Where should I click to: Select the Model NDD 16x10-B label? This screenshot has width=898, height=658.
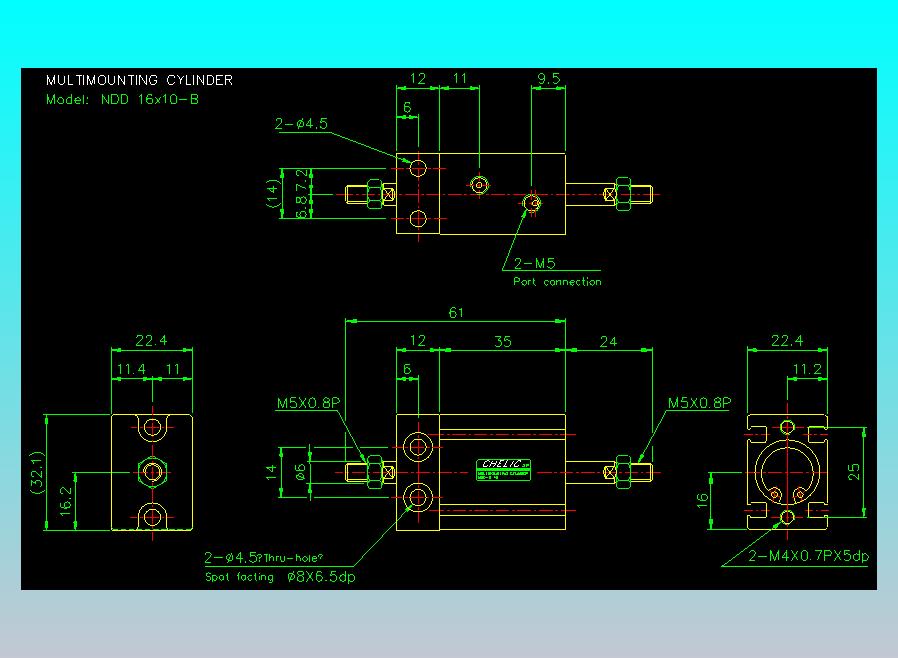pos(122,100)
